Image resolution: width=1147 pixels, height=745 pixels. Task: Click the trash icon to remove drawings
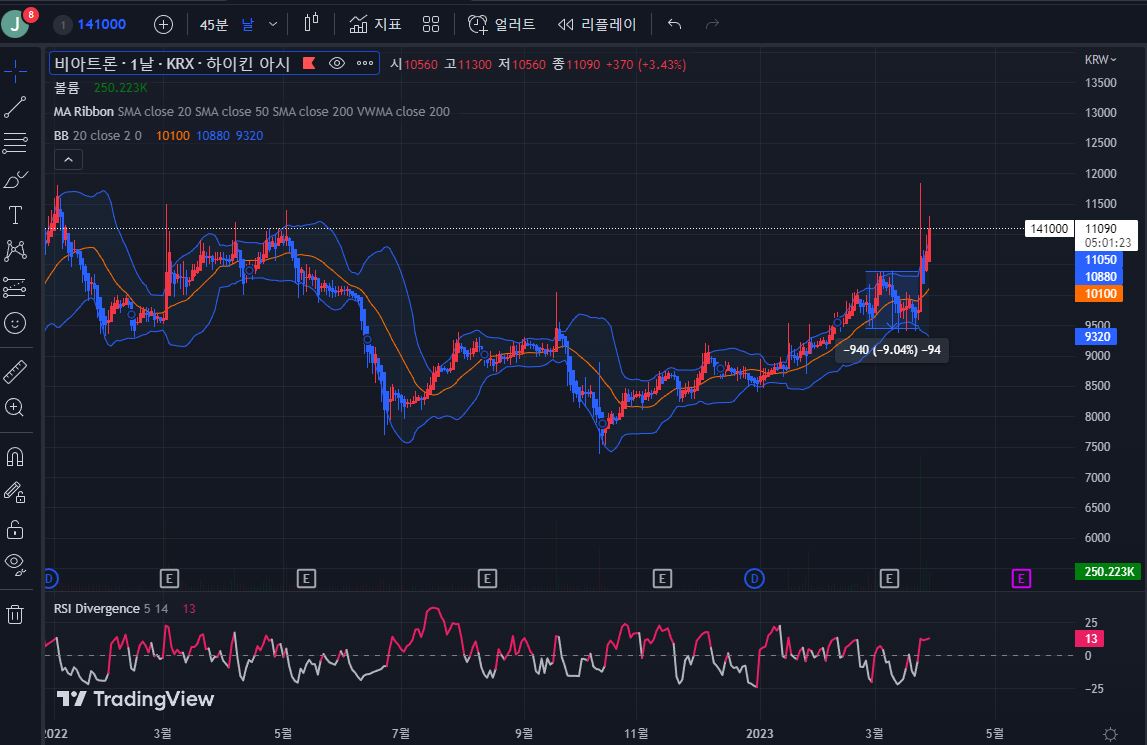pyautogui.click(x=15, y=613)
